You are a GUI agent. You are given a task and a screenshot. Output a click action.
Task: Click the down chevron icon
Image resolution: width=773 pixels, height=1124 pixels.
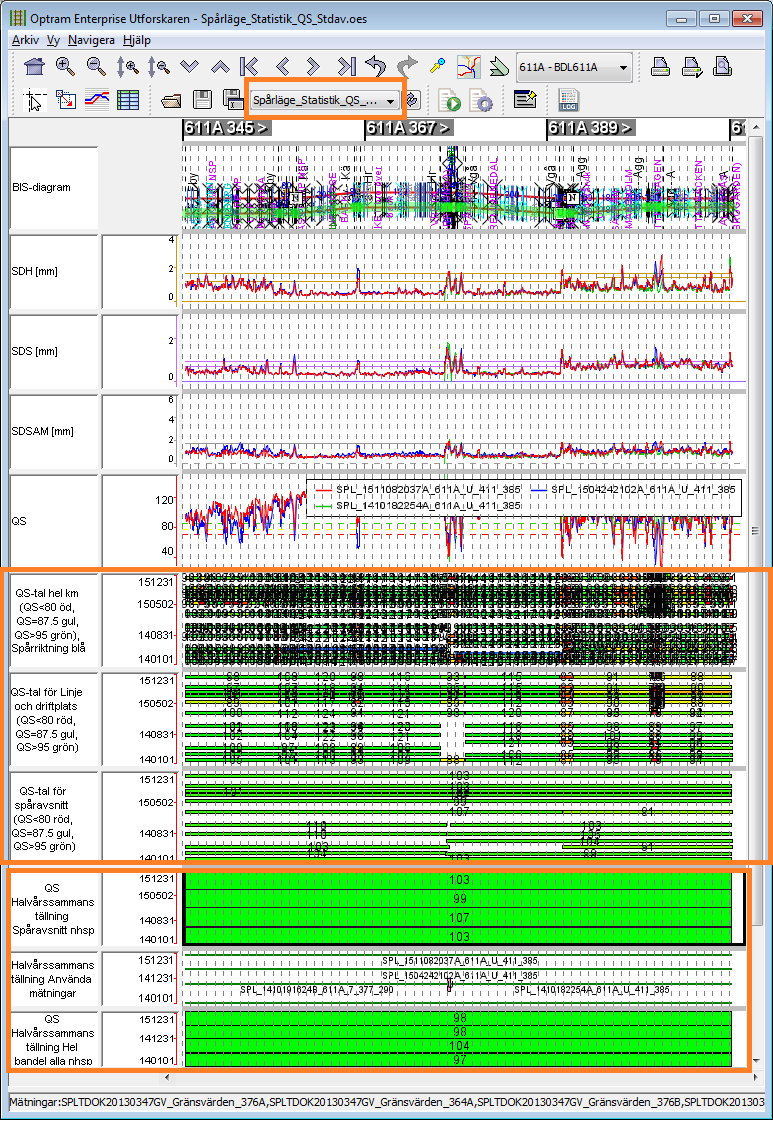click(x=189, y=67)
